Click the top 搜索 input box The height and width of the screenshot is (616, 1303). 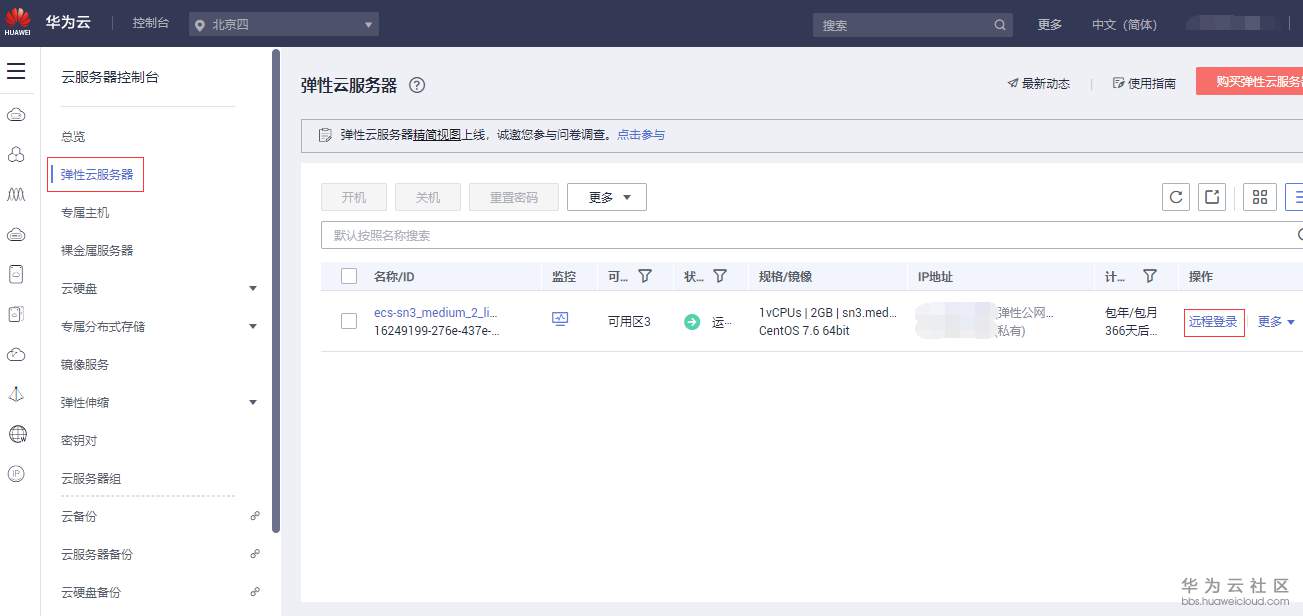click(x=913, y=25)
